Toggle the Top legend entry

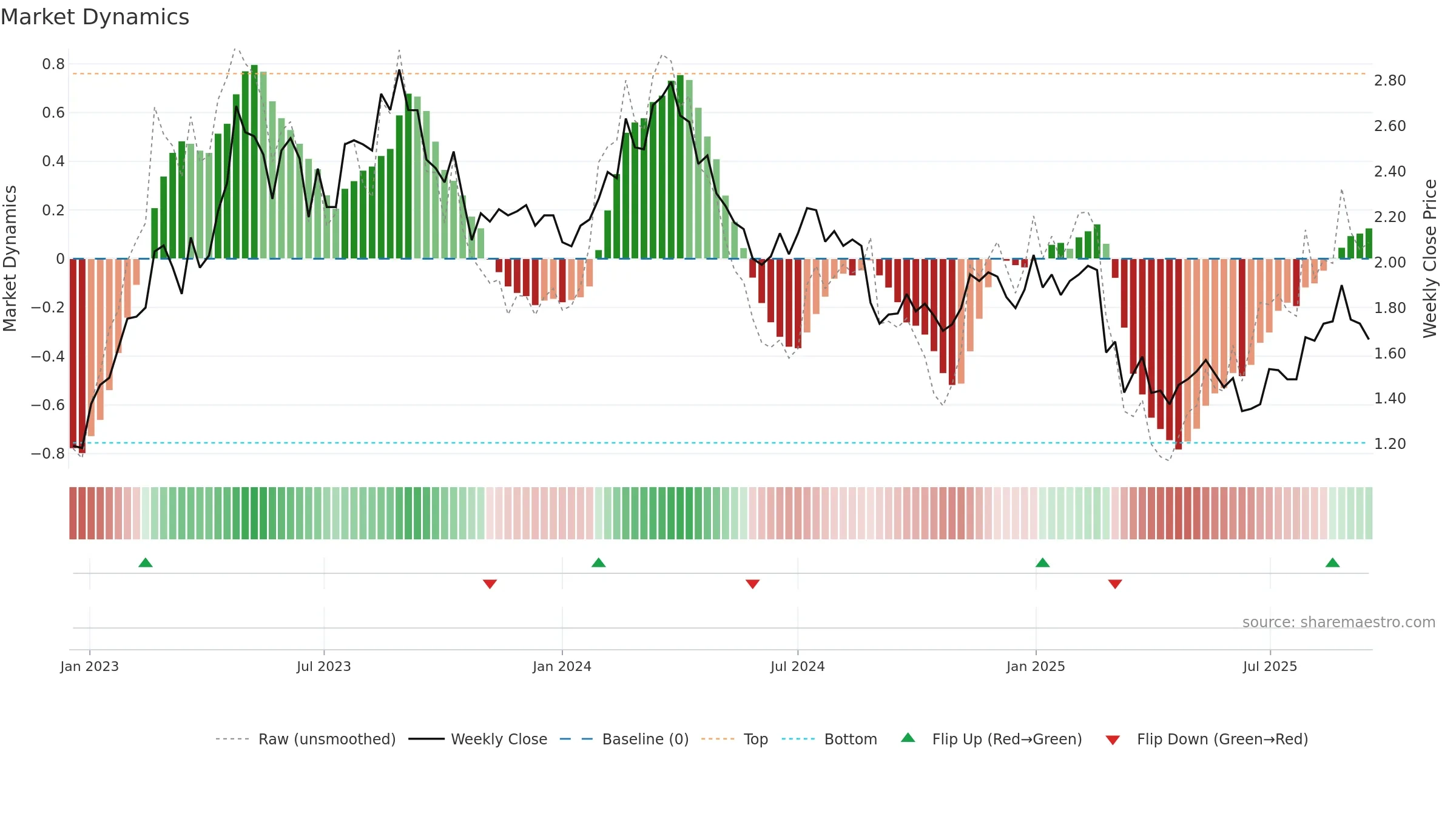click(x=735, y=739)
